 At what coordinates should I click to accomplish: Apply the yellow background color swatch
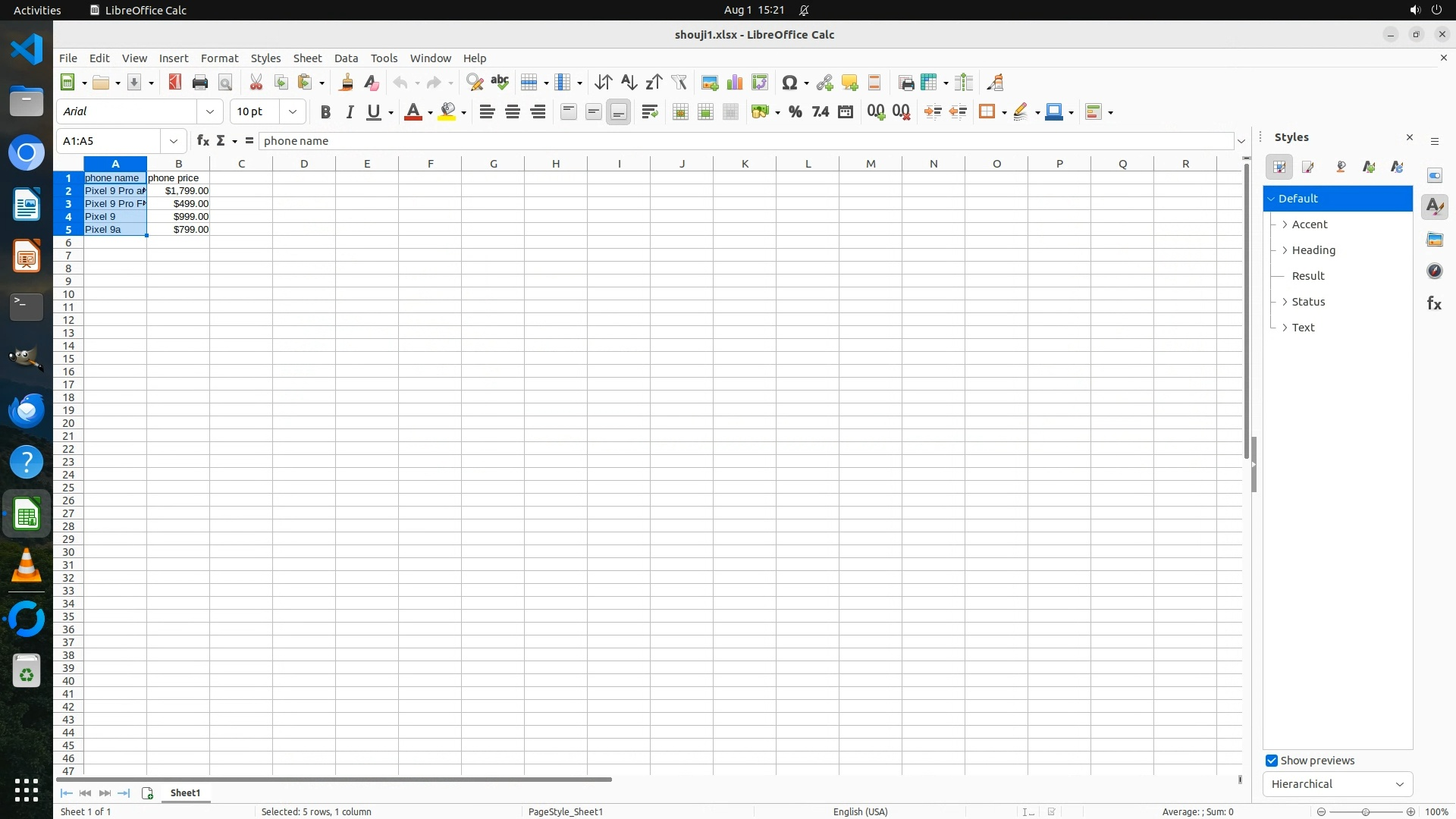coord(447,112)
